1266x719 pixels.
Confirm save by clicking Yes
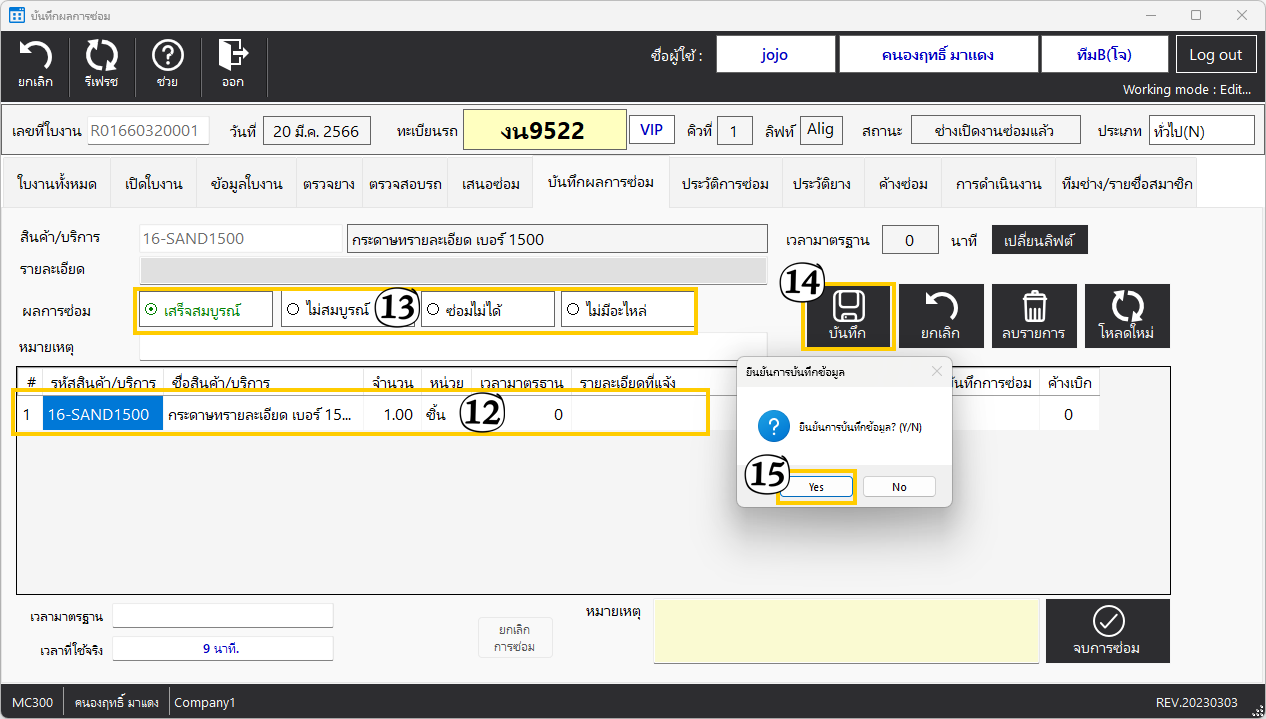(816, 487)
